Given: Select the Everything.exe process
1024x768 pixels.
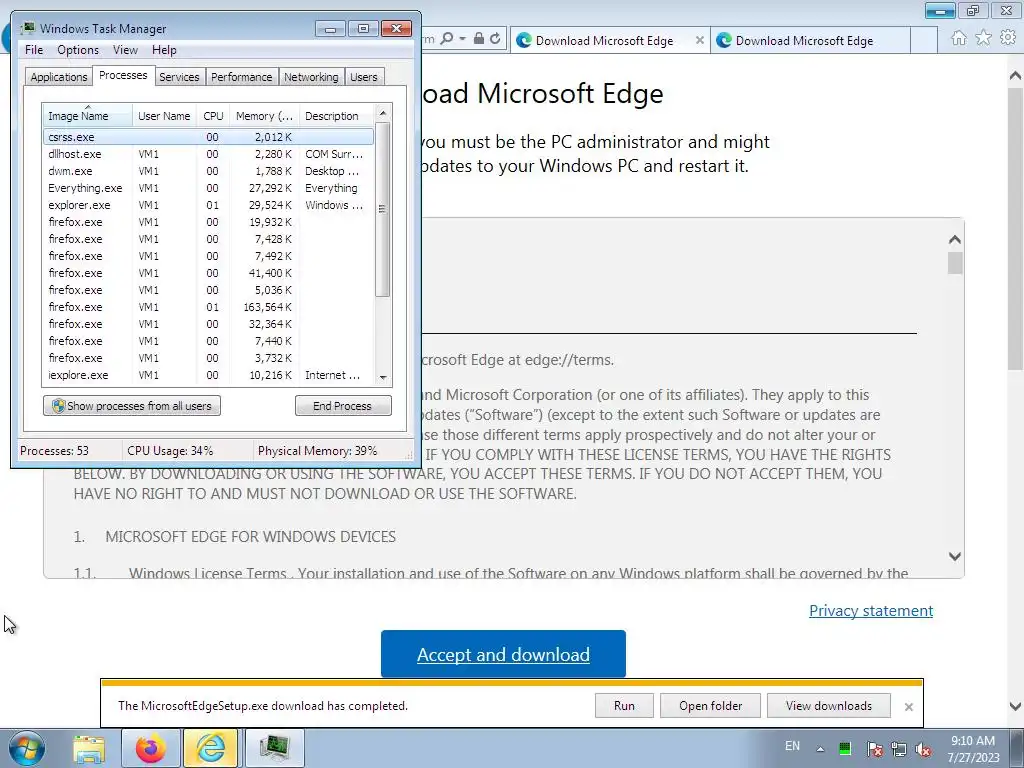Looking at the screenshot, I should pos(208,188).
